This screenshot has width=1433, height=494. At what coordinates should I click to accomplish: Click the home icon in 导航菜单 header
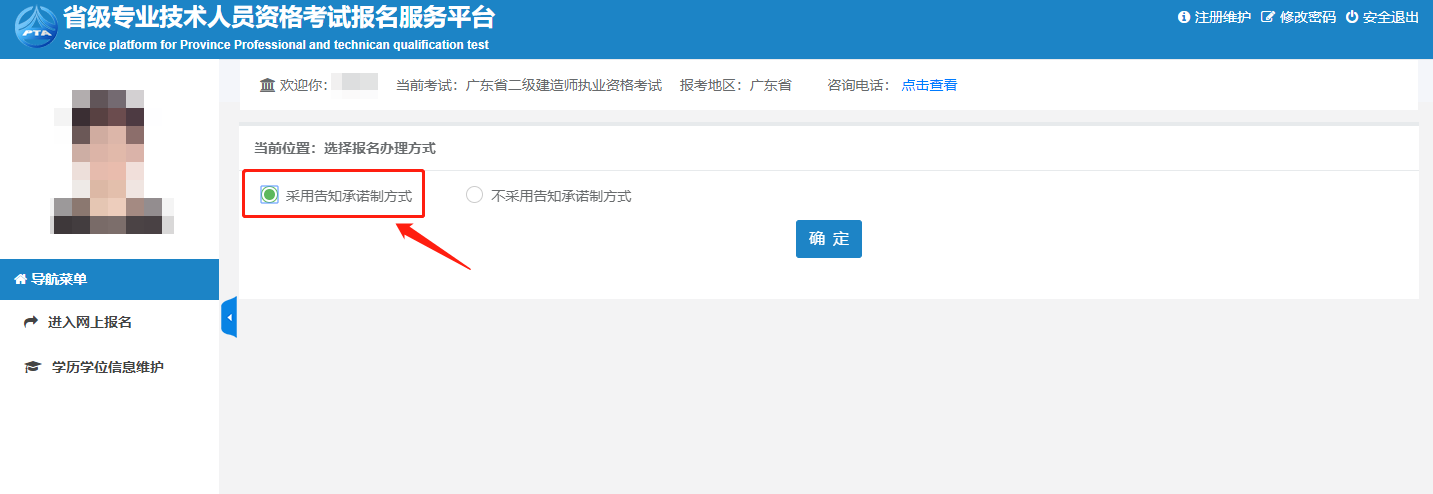[20, 280]
